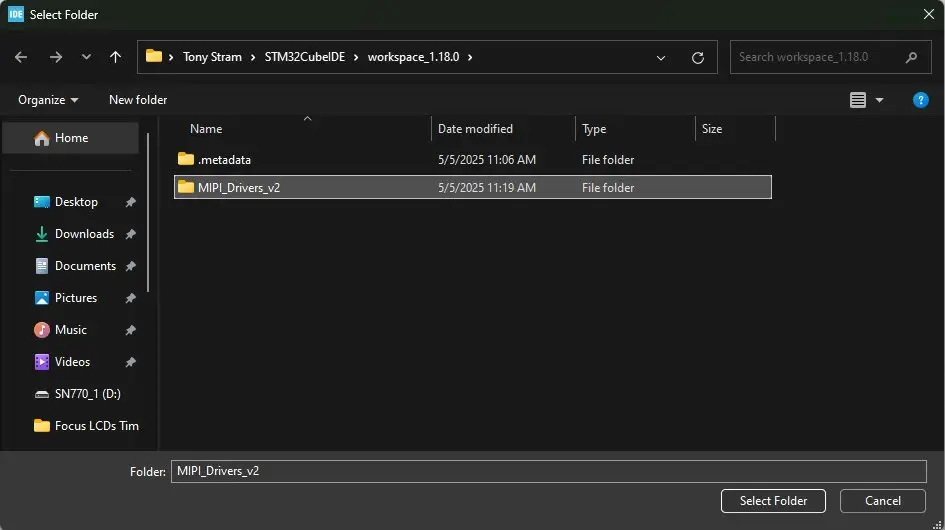
Task: Open the Downloads folder in sidebar
Action: [84, 234]
